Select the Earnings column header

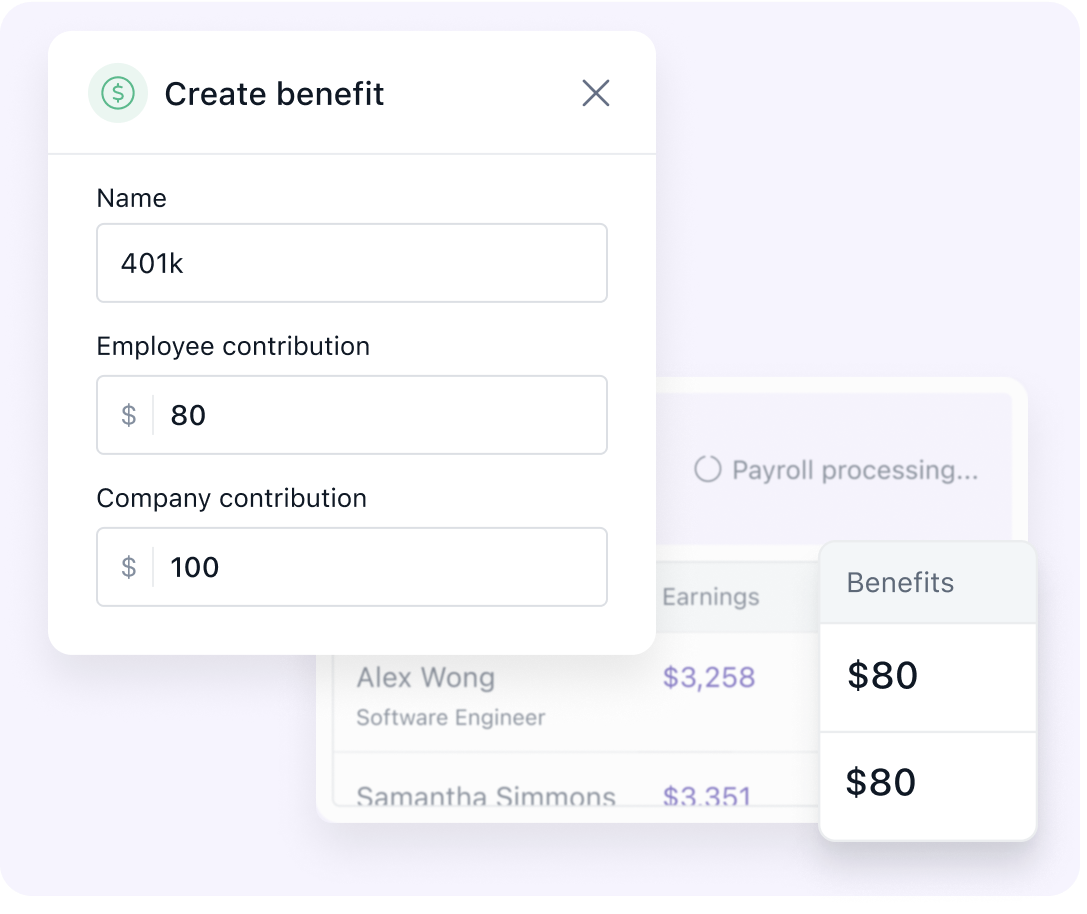711,597
